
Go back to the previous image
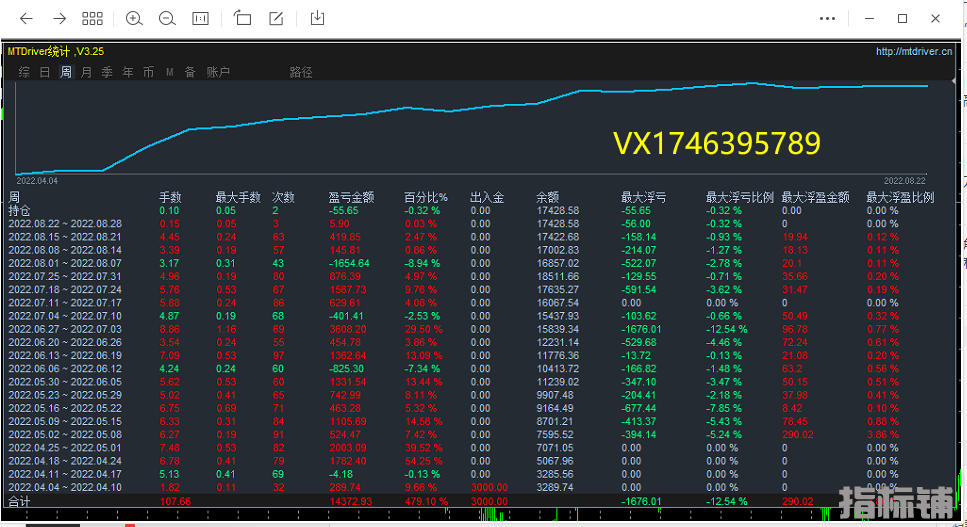coord(27,18)
